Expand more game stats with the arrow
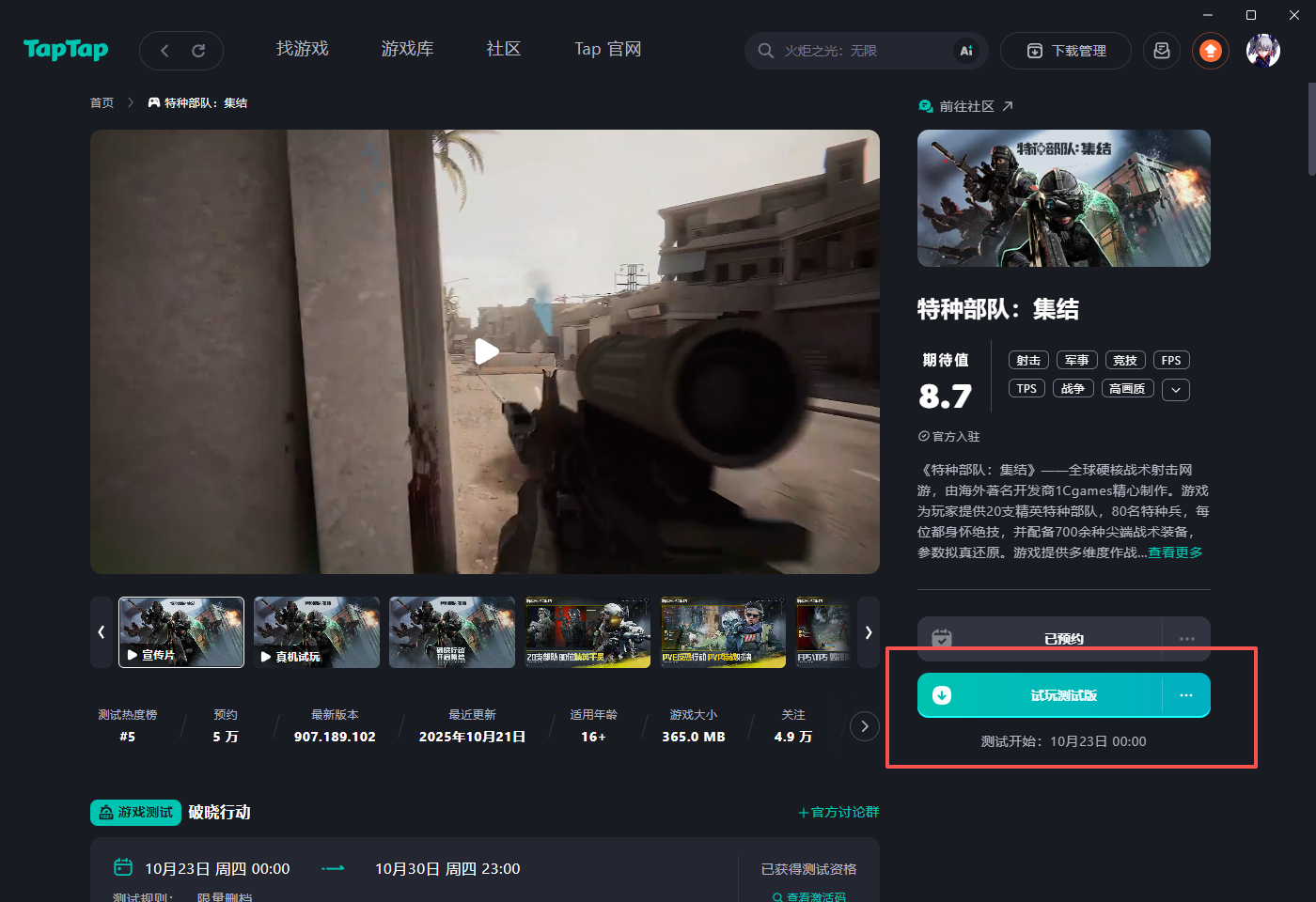Image resolution: width=1316 pixels, height=902 pixels. tap(865, 726)
